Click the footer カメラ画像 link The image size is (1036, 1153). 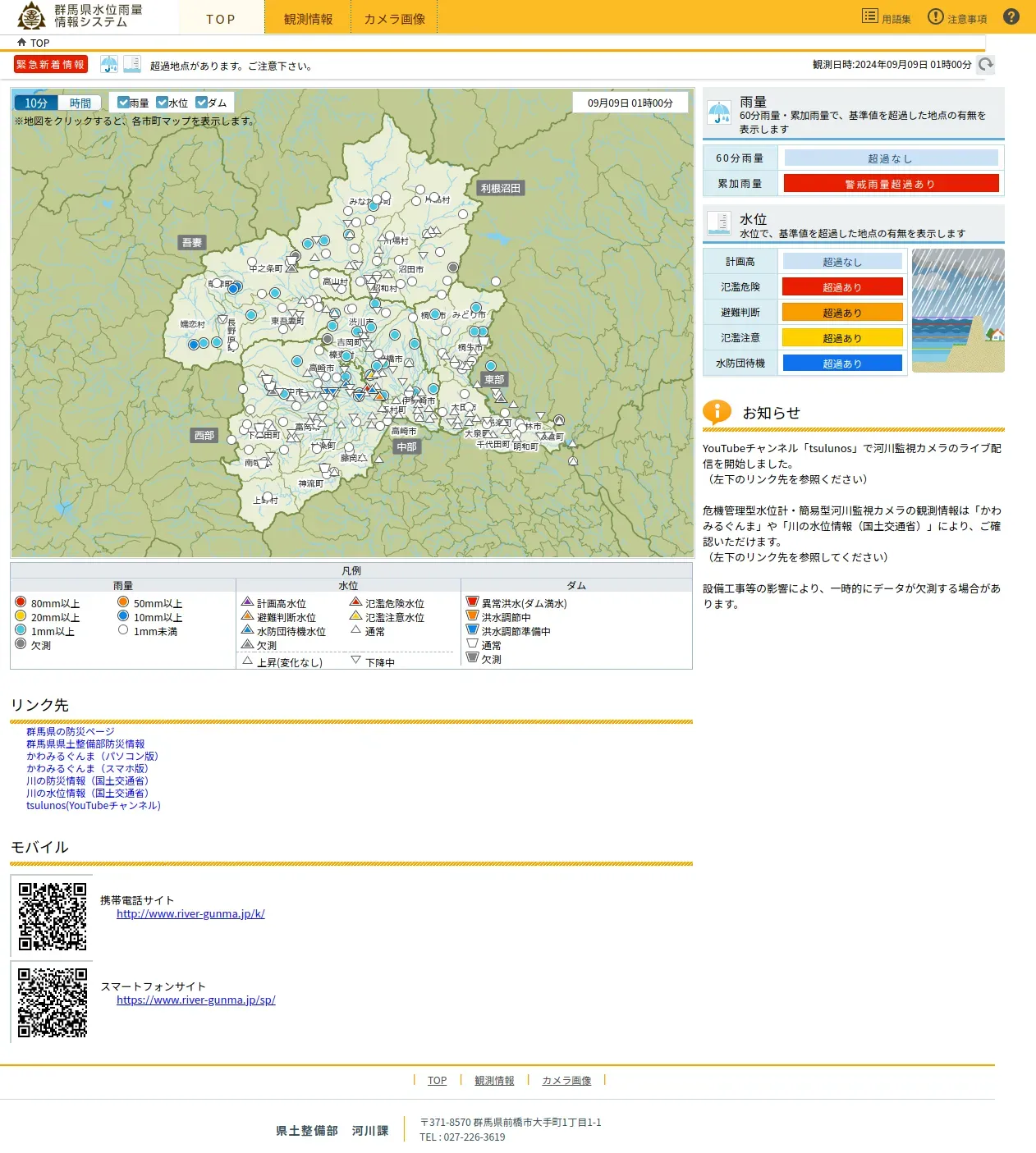pyautogui.click(x=566, y=1080)
